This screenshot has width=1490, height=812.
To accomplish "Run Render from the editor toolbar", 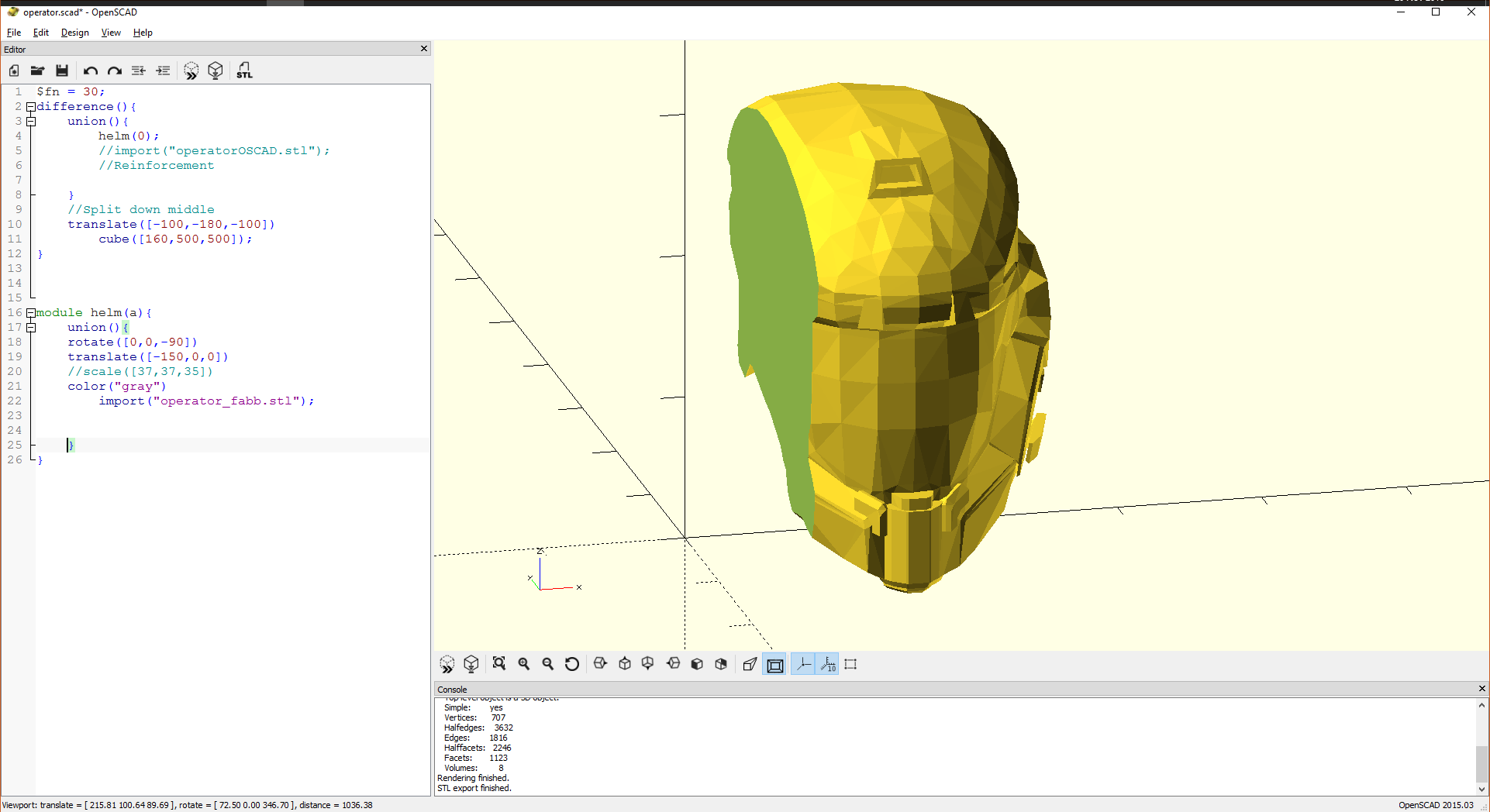I will coord(216,71).
